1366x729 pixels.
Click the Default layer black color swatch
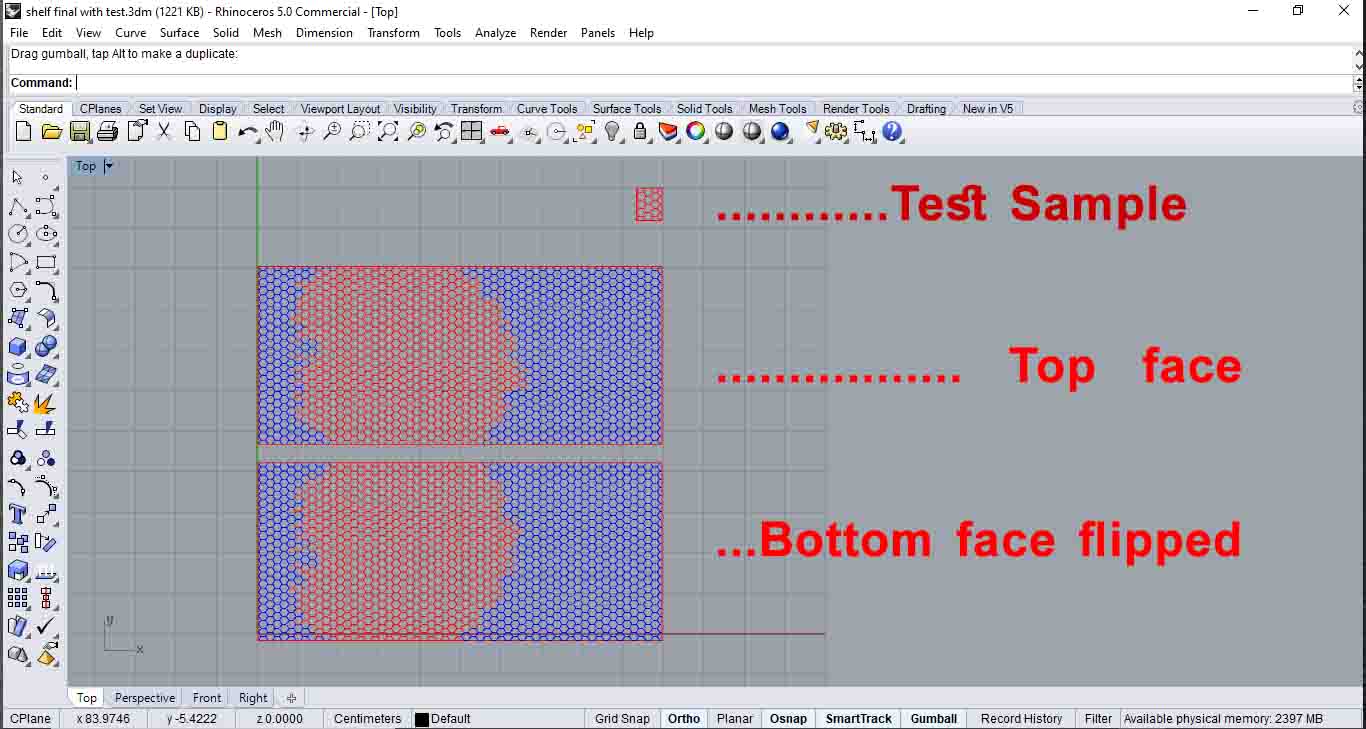click(x=422, y=719)
